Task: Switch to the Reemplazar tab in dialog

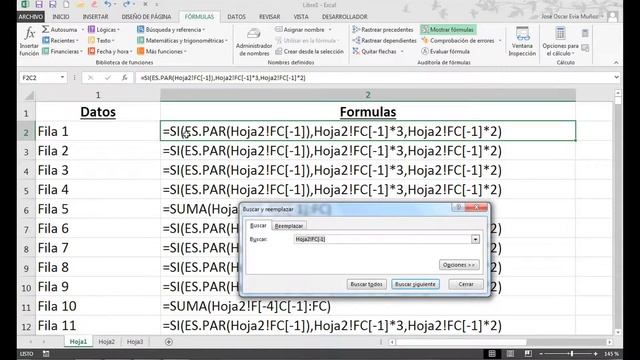Action: 289,226
